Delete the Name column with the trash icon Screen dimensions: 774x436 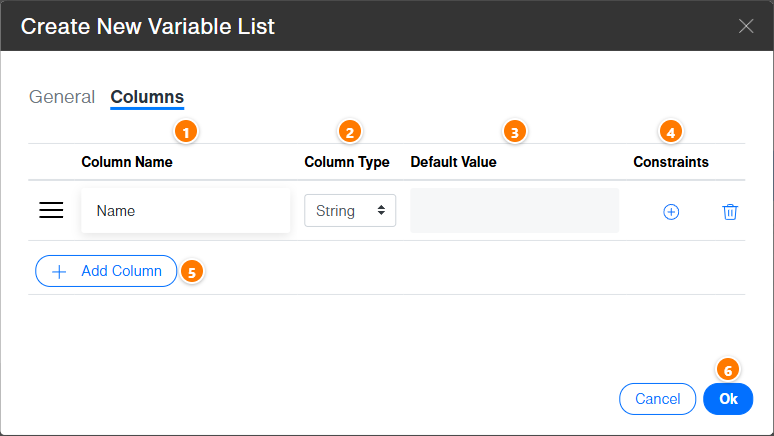[x=730, y=212]
